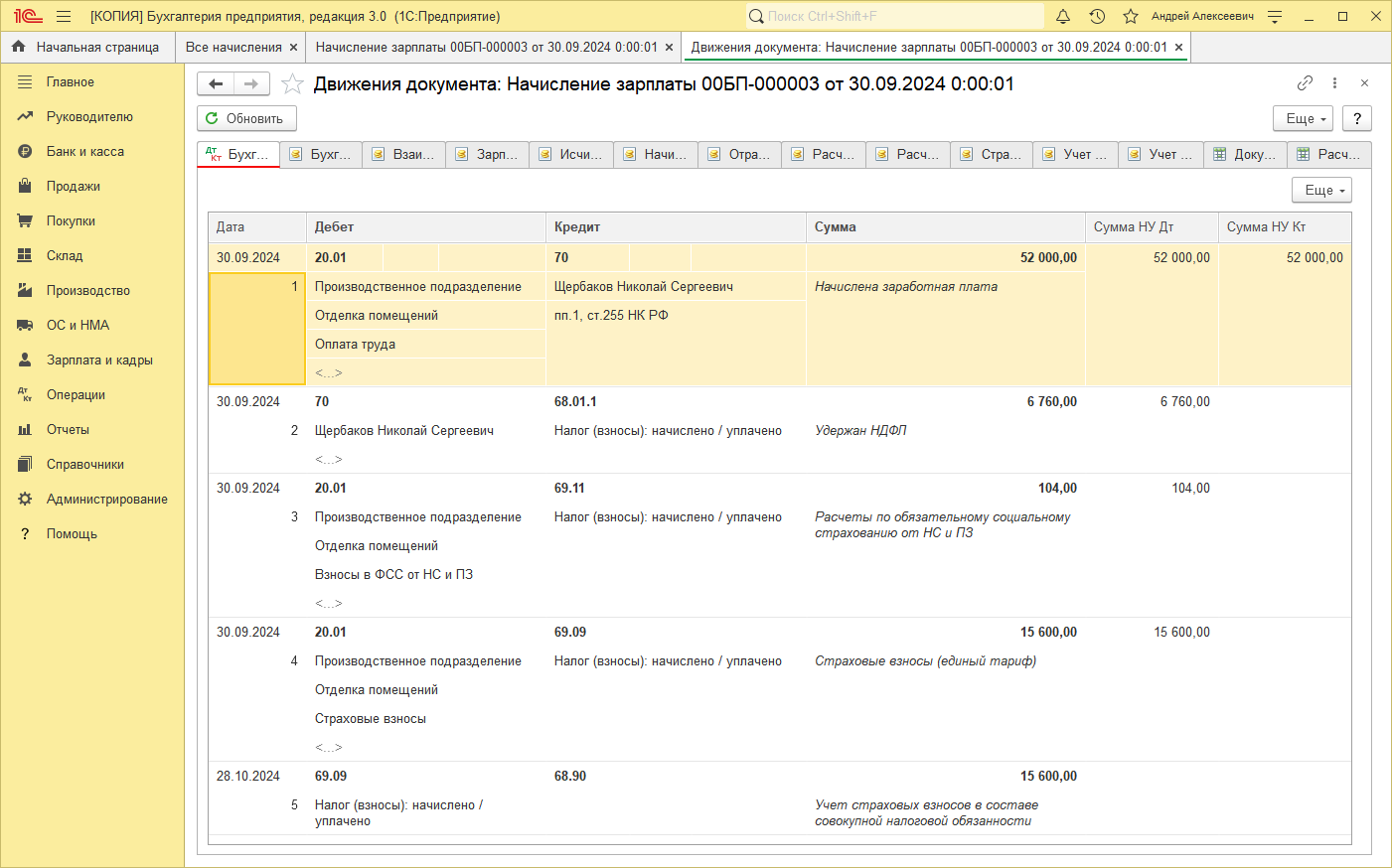Select the Бухг... Дт/Кт register tab
The image size is (1392, 868).
238,154
